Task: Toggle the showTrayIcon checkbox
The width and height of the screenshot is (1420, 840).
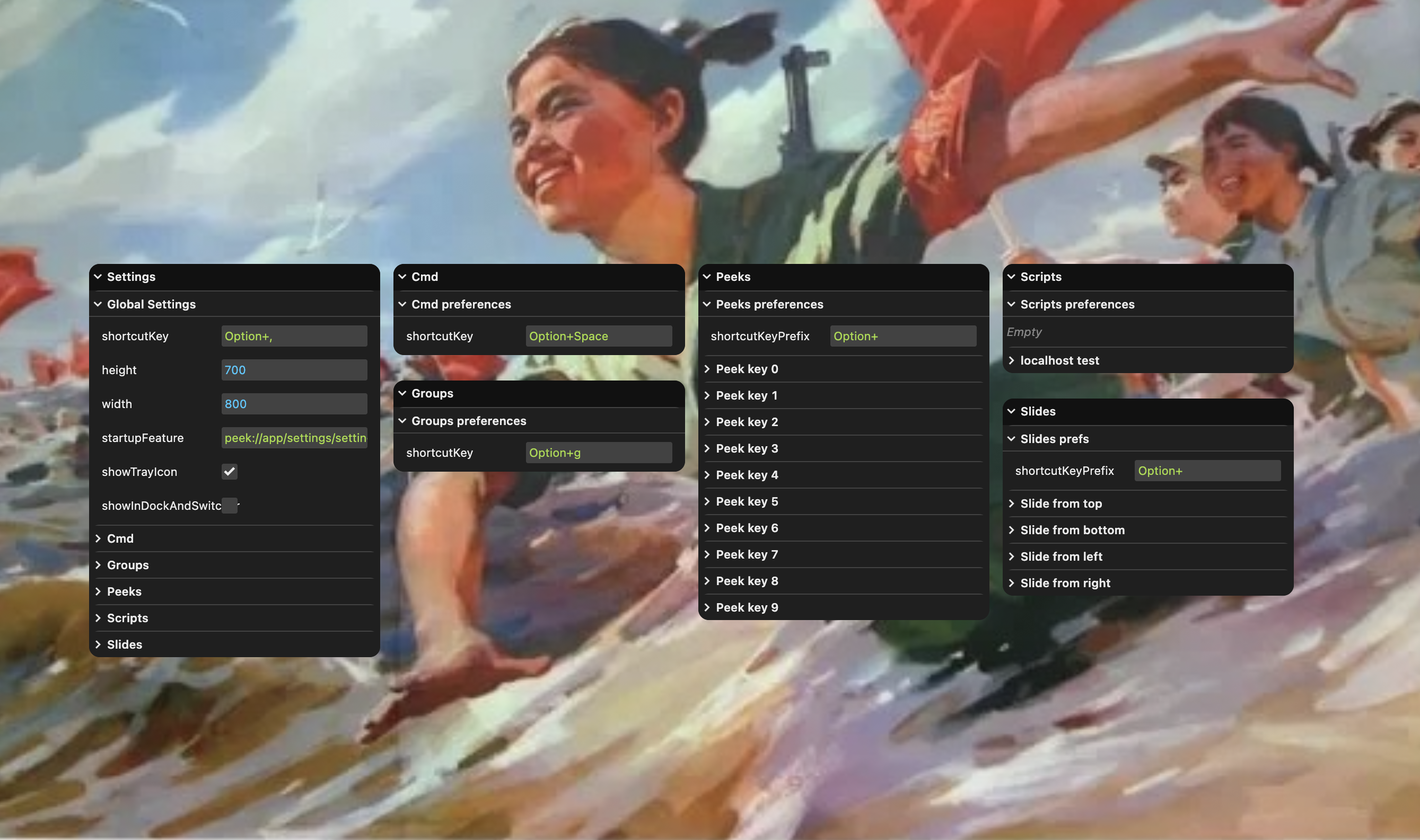Action: pos(229,472)
